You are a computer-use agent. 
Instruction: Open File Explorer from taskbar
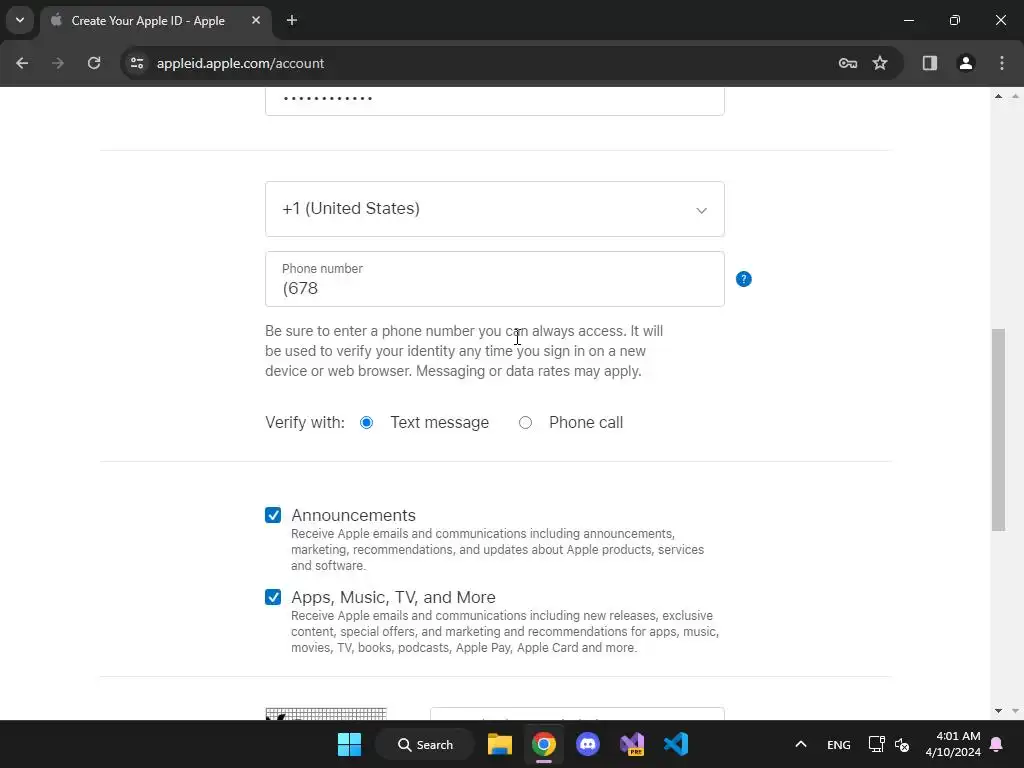[500, 744]
